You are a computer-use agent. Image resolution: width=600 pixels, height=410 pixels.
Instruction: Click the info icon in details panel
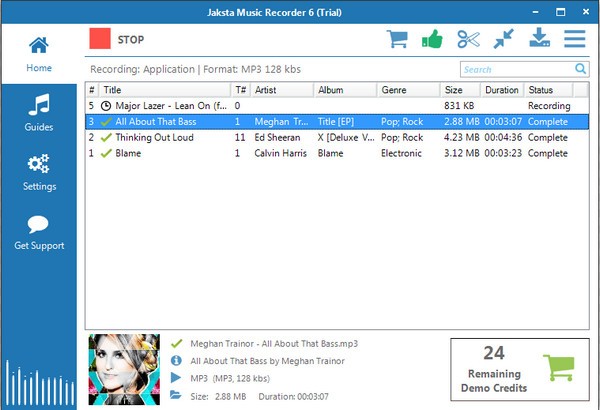click(x=176, y=361)
